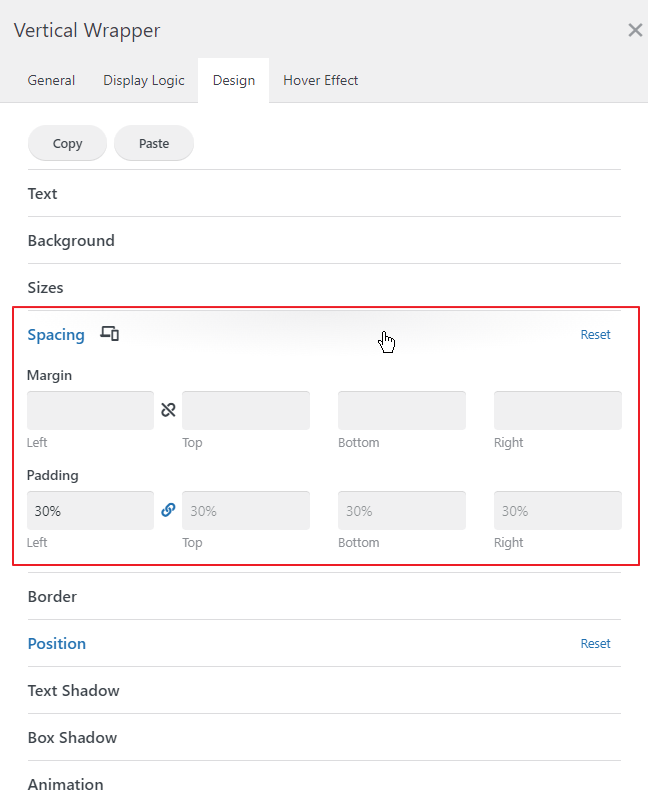
Task: Switch to the General tab
Action: click(51, 80)
